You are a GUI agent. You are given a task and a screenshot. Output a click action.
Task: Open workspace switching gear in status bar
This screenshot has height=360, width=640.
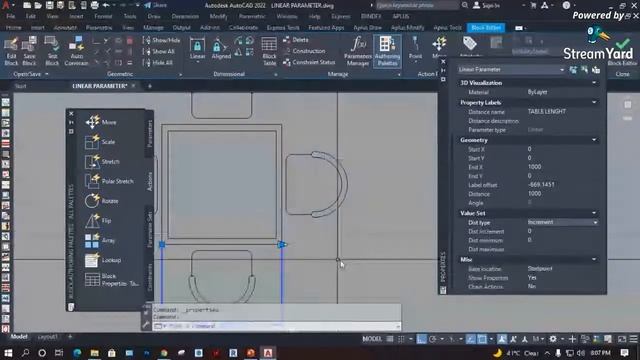553,339
